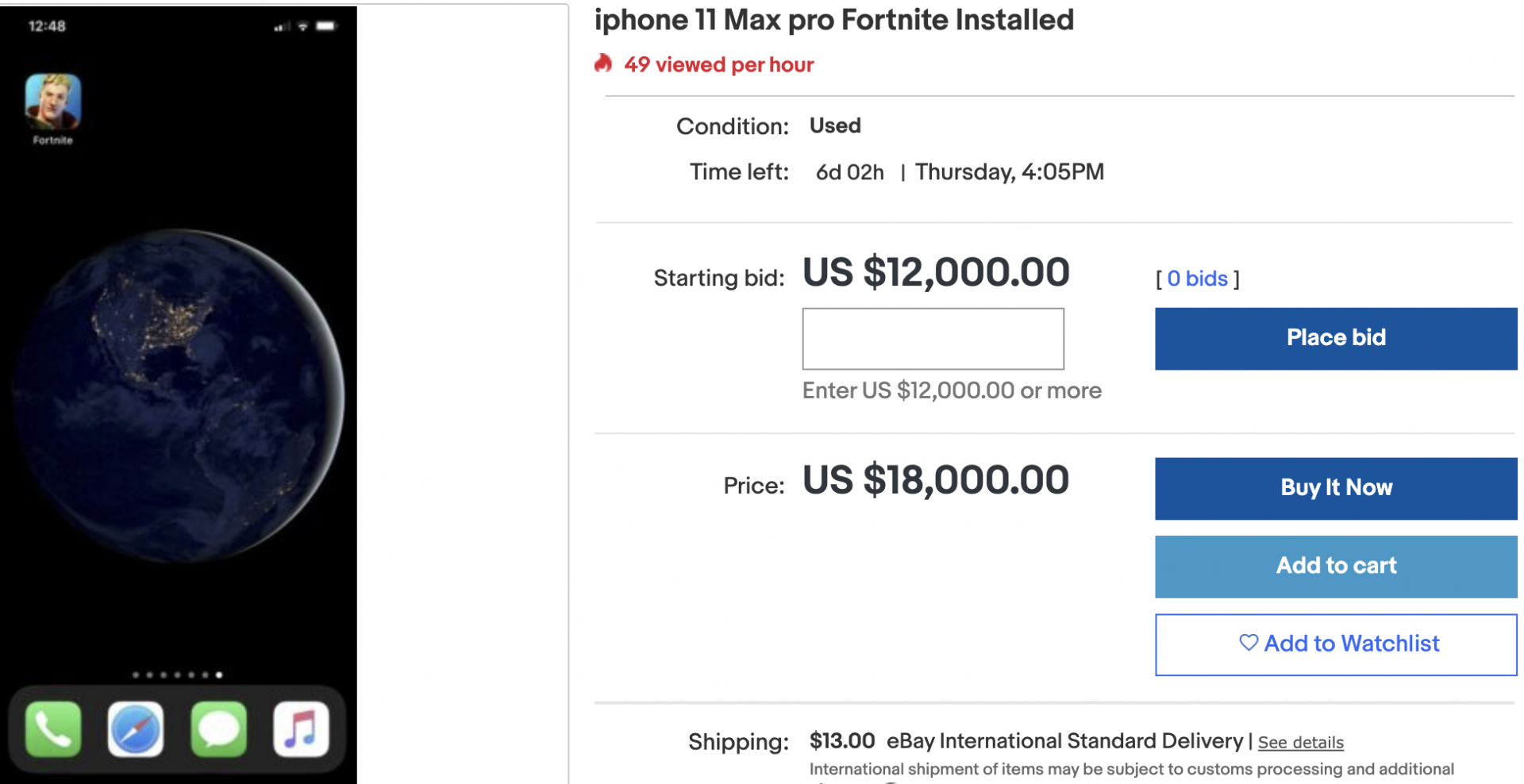This screenshot has height=784, width=1524.
Task: Click the listing title text
Action: coord(833,20)
